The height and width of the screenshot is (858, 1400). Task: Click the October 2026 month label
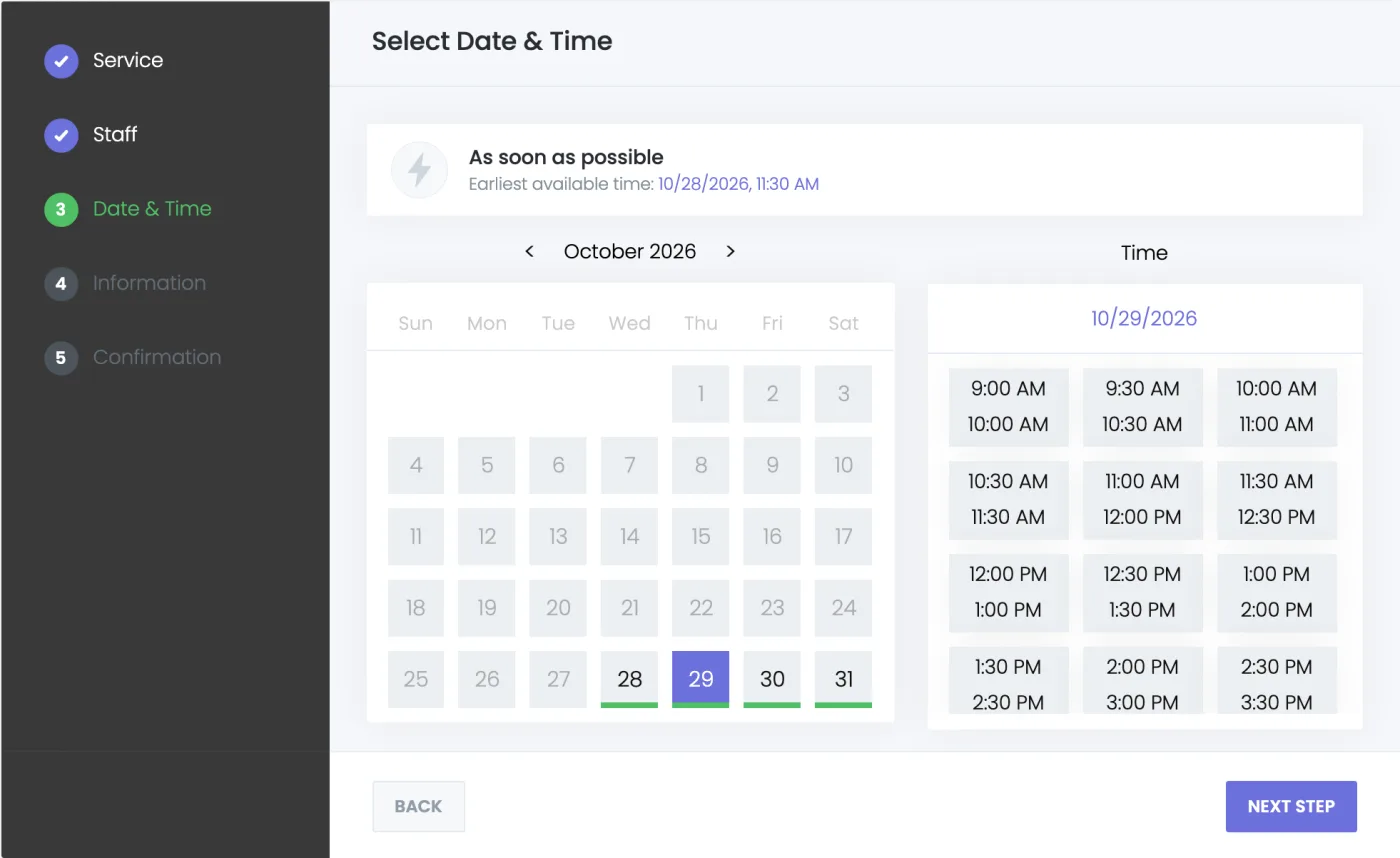click(x=630, y=251)
